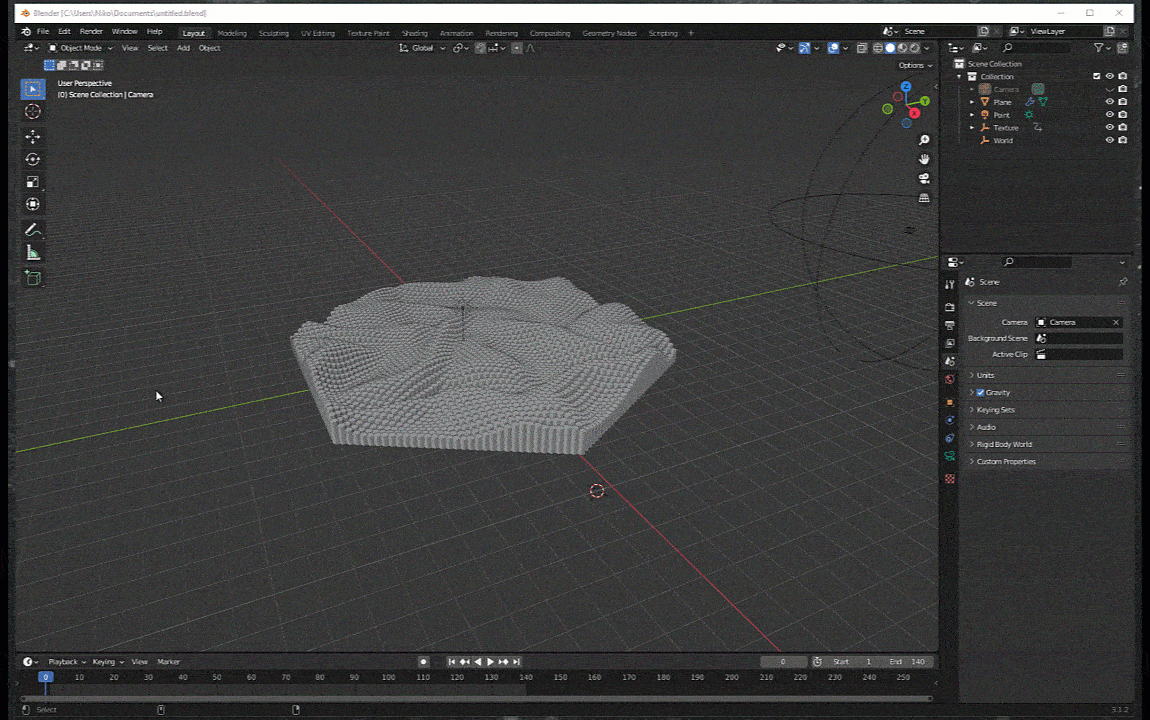The image size is (1150, 720).
Task: Jump to the timeline end frame
Action: 516,661
